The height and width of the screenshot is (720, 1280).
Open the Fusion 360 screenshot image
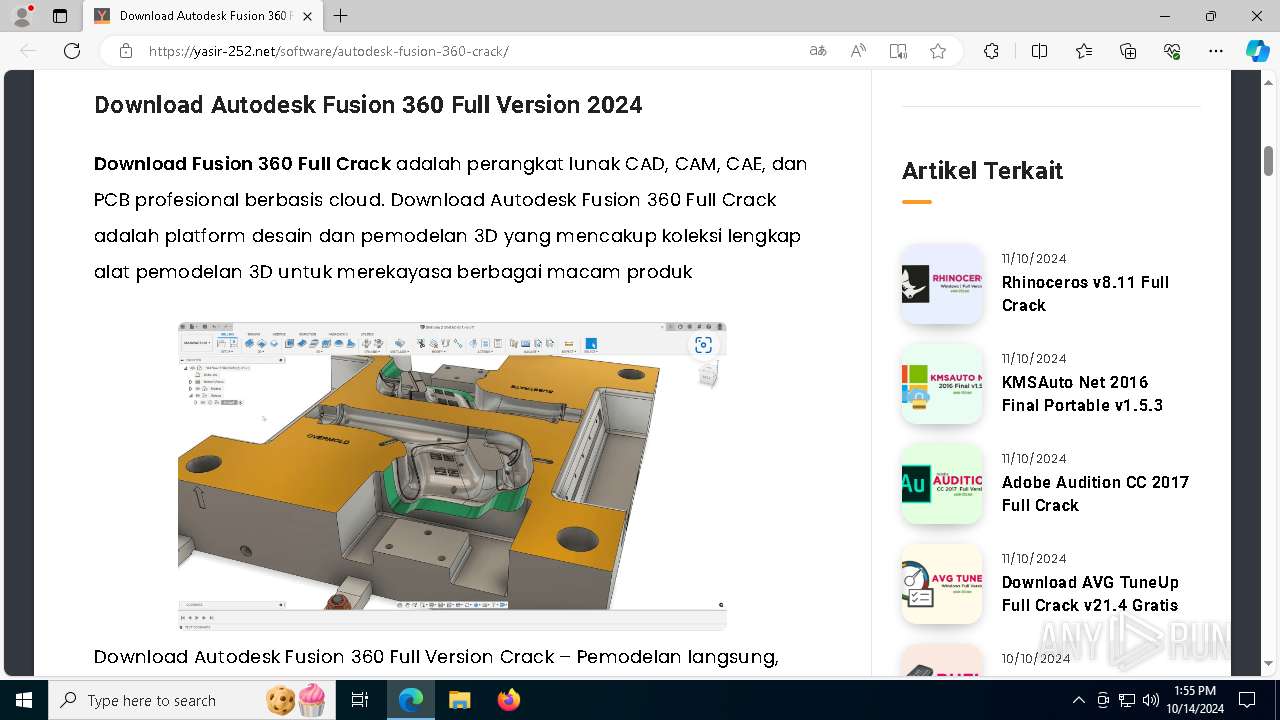452,476
